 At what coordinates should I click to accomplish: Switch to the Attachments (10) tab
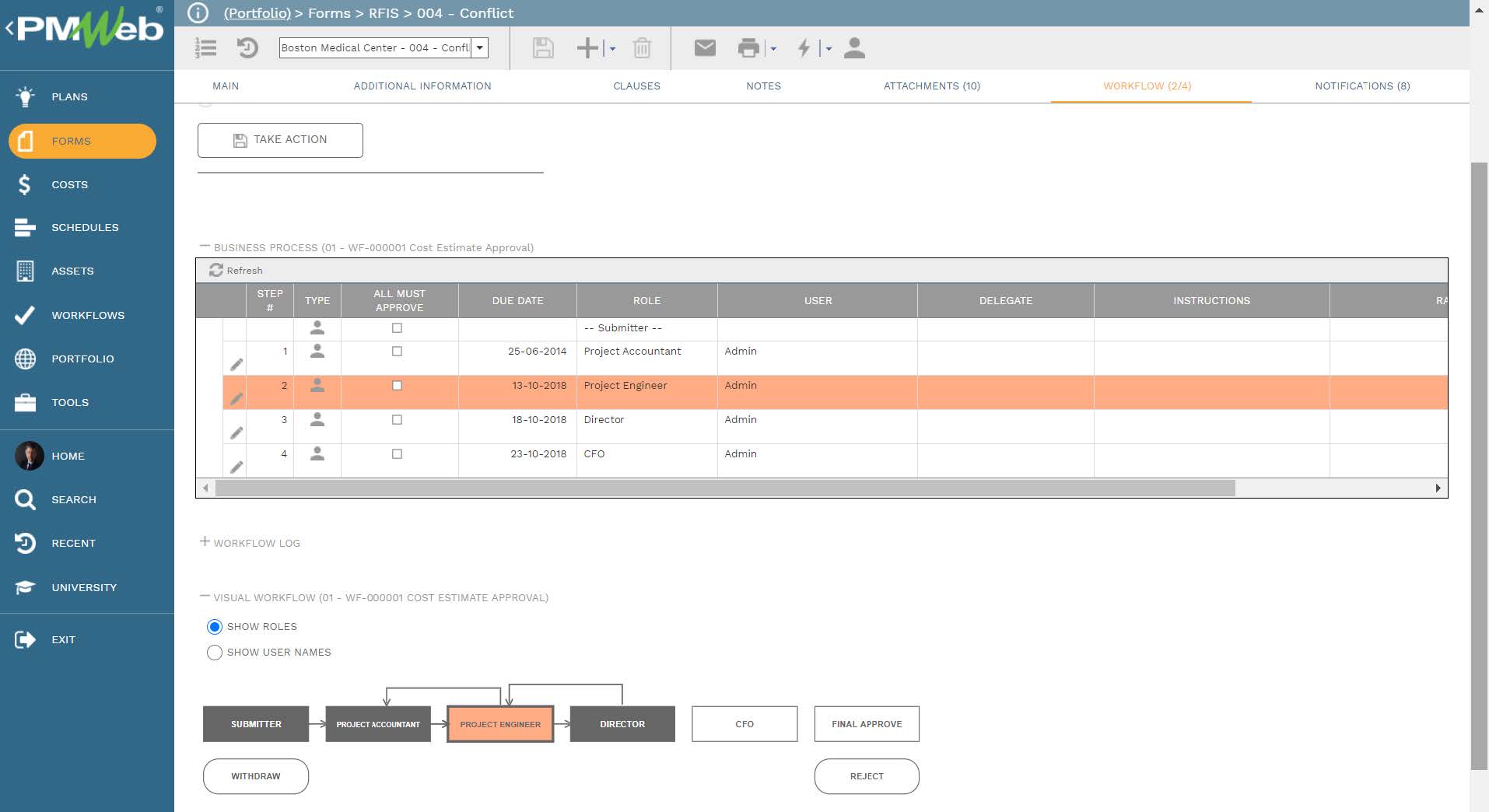click(931, 86)
